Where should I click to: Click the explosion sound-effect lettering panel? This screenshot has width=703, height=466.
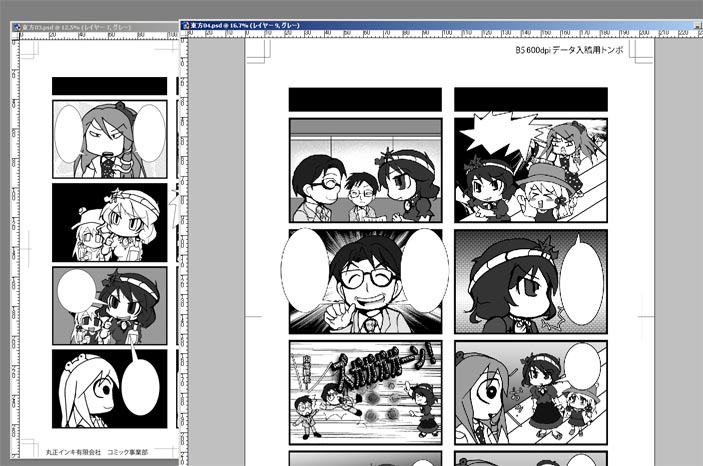click(x=365, y=392)
